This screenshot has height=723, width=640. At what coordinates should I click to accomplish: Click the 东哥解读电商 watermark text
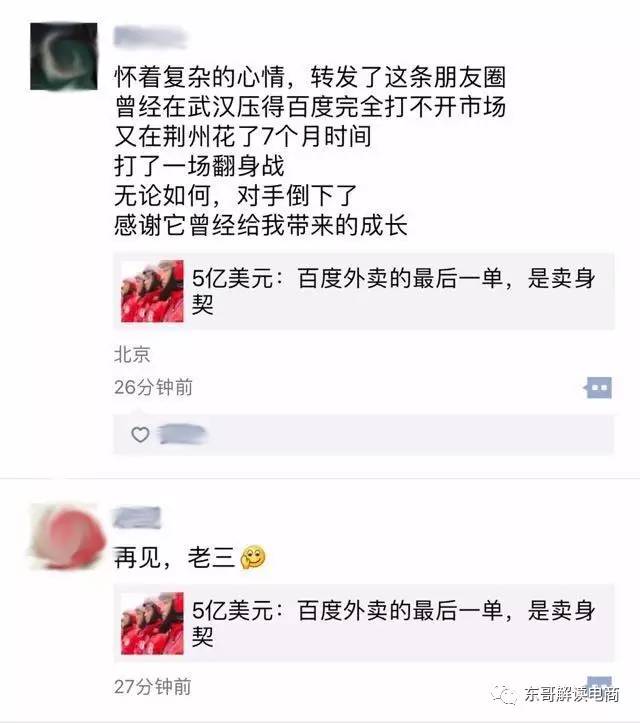(571, 694)
